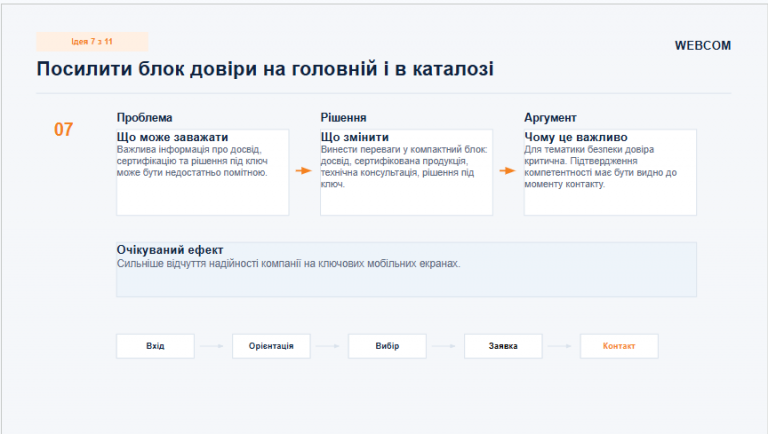Click the WEBCOM logo text

click(702, 46)
